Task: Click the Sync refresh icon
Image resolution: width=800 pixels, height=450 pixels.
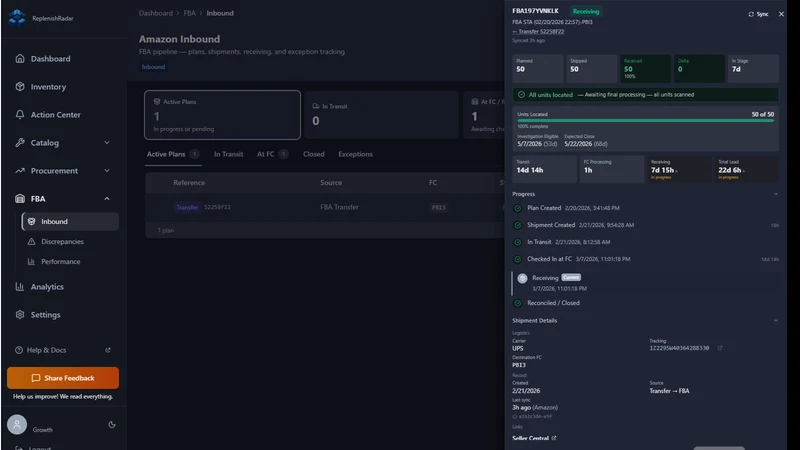Action: pos(751,14)
